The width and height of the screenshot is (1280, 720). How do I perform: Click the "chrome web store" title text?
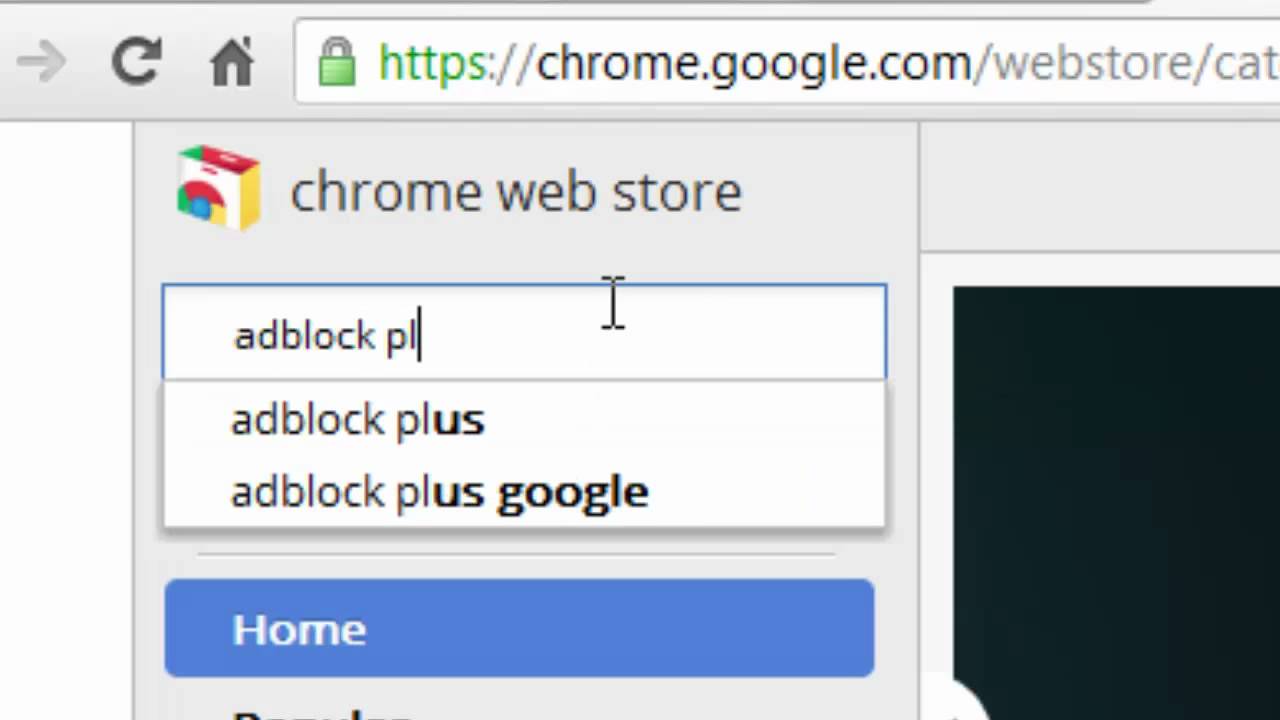tap(515, 191)
